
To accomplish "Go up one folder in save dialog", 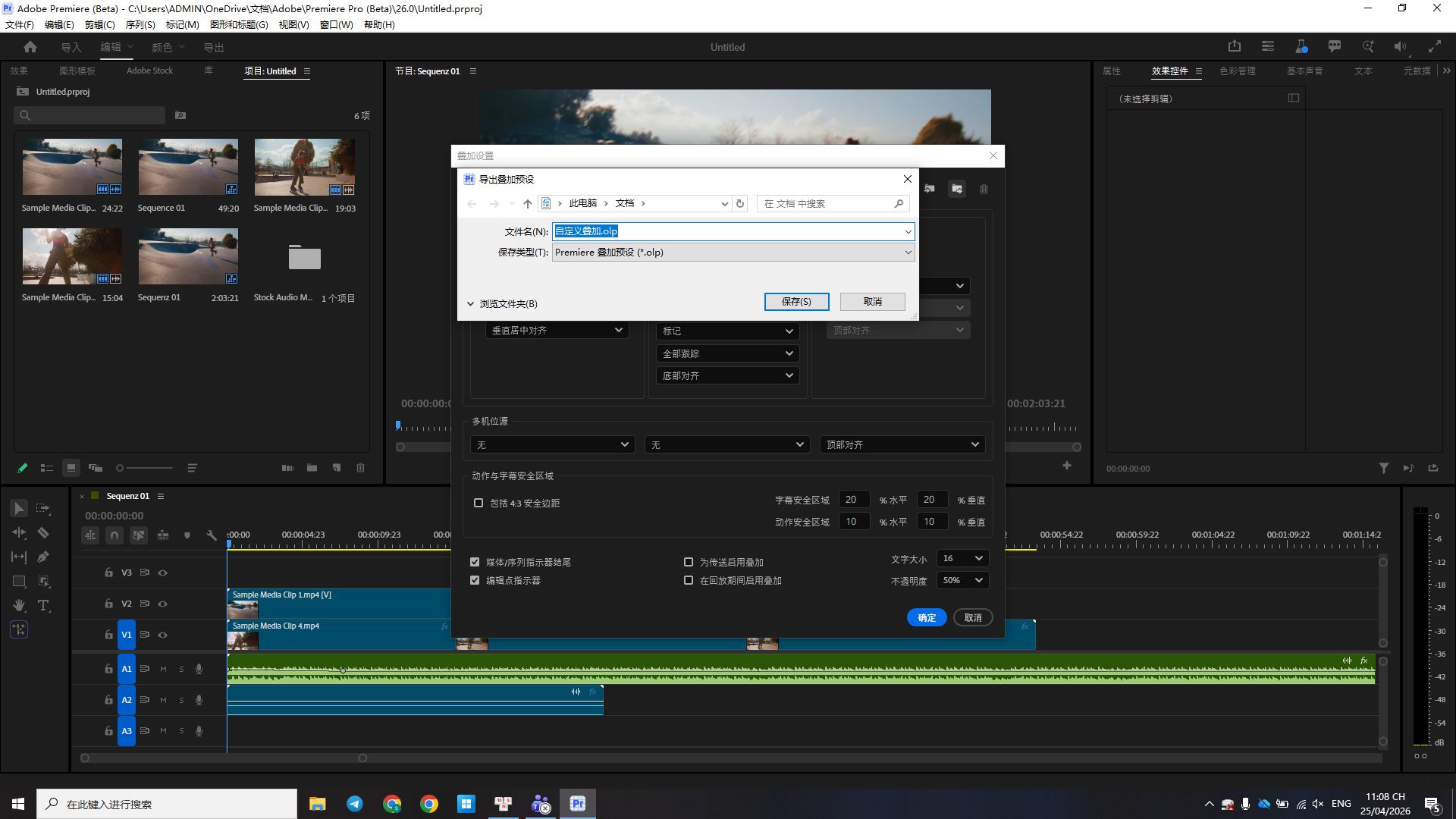I will [x=528, y=204].
